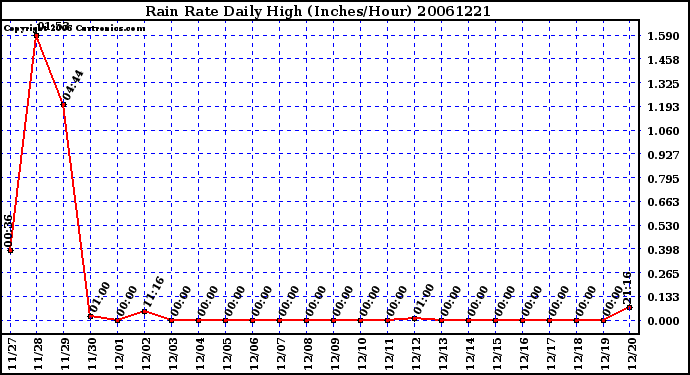Click the 11/27 data point marker

tap(11, 250)
